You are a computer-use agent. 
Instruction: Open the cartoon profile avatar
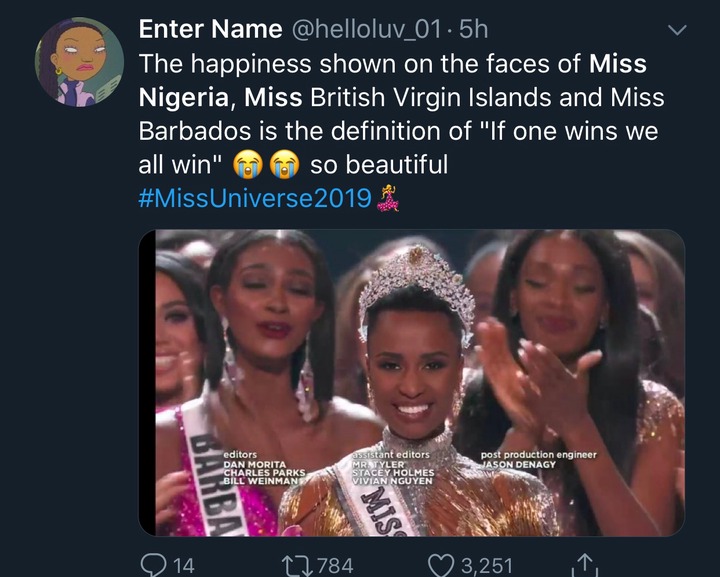pos(80,62)
